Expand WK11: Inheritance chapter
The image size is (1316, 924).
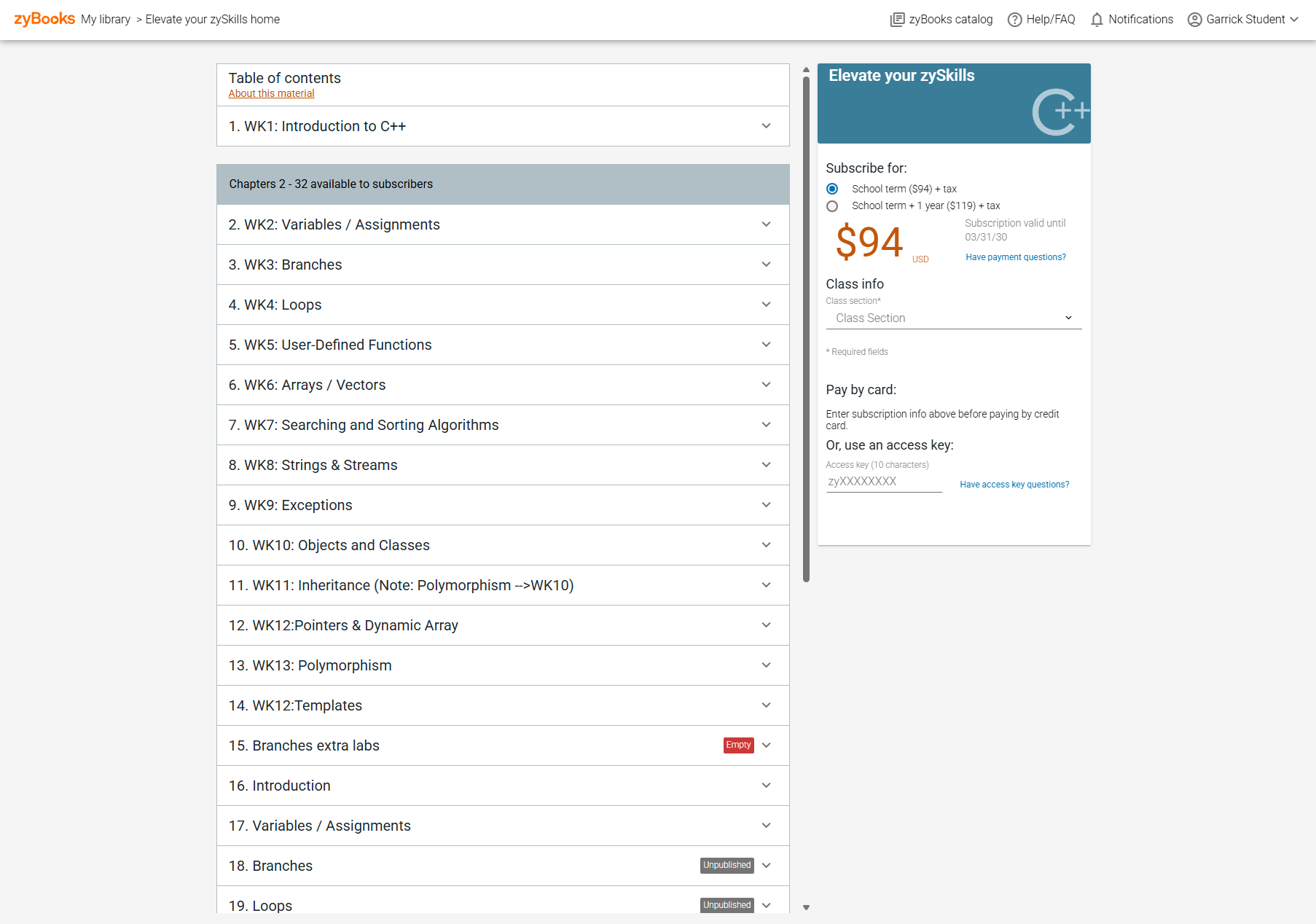[x=503, y=585]
